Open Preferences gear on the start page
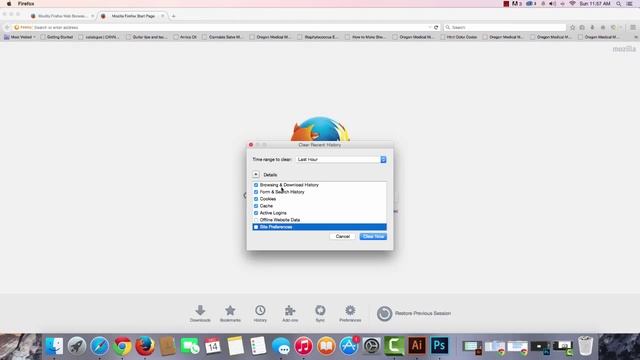This screenshot has width=640, height=360. click(x=350, y=313)
